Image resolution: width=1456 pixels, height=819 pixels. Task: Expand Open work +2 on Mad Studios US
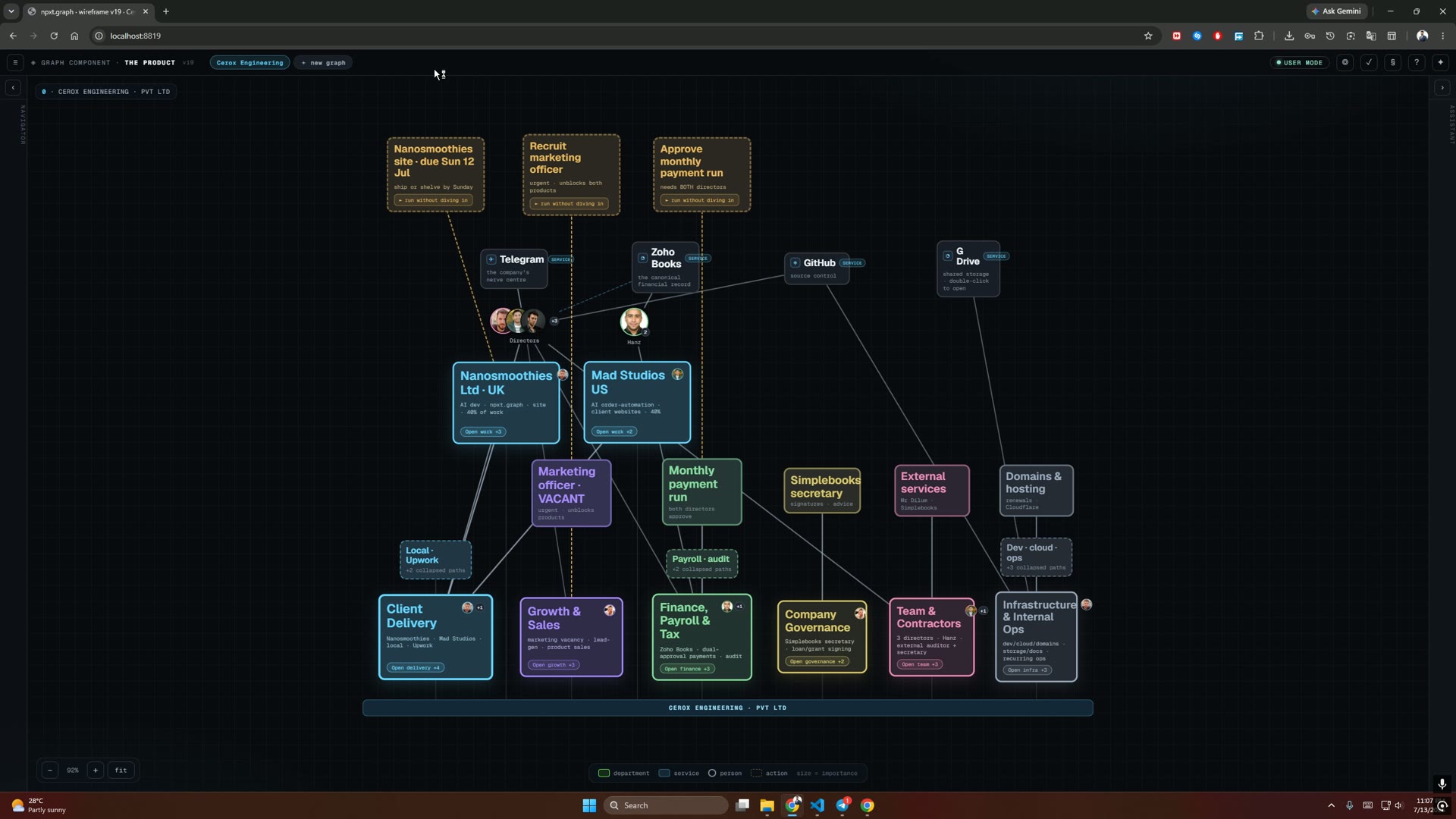click(614, 431)
